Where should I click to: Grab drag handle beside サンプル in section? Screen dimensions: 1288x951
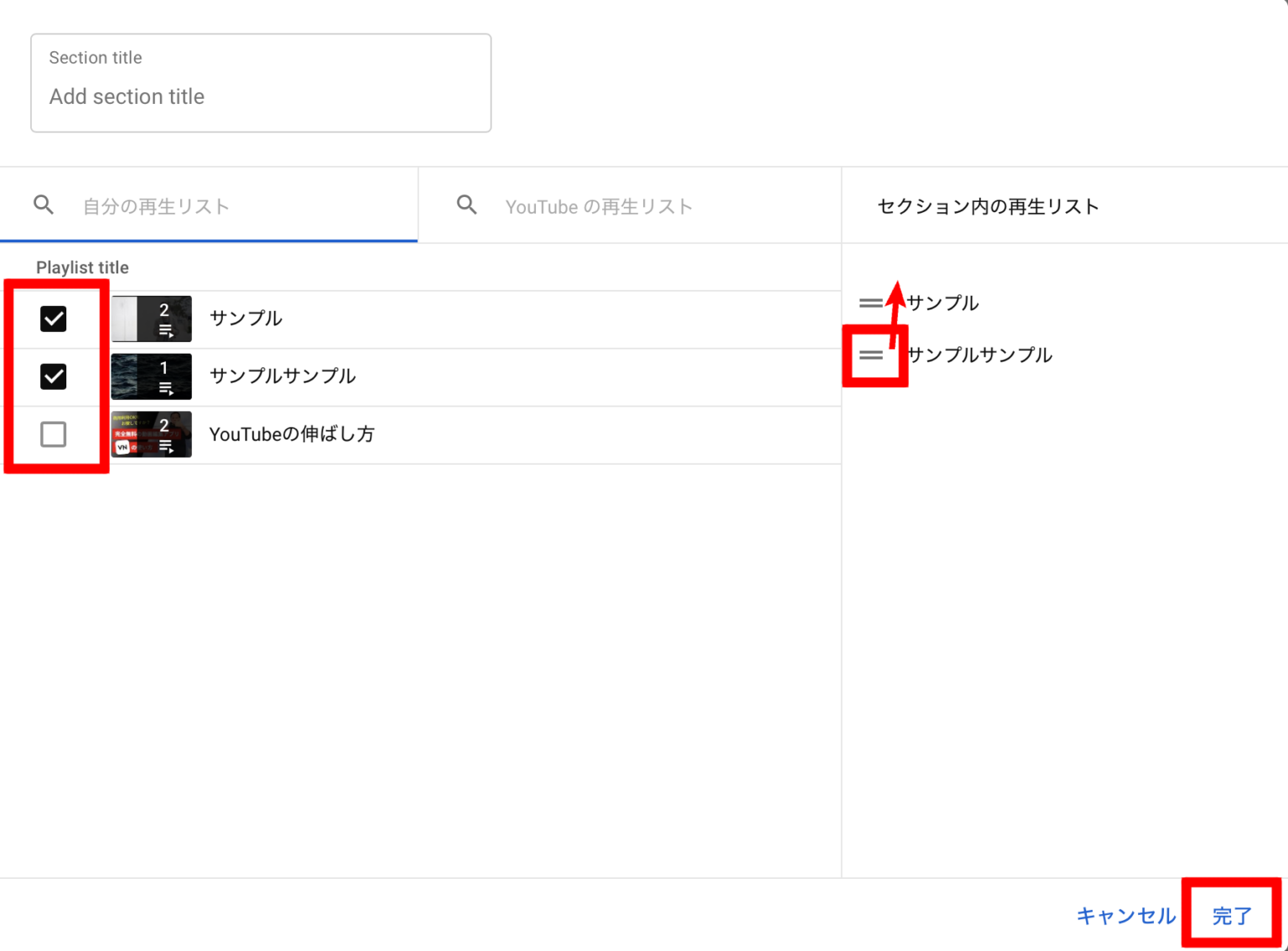click(x=870, y=303)
